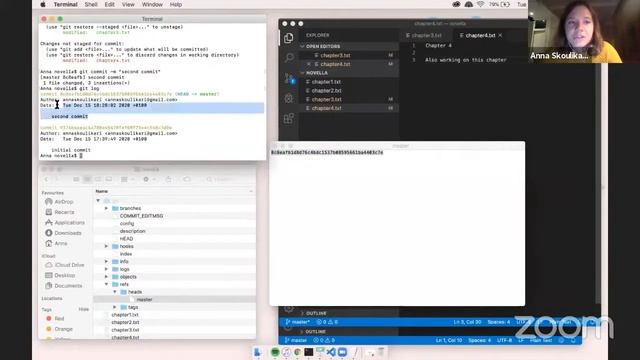Screen dimensions: 640x360
Task: Open the Terminal menu in the menu bar
Action: click(66, 4)
